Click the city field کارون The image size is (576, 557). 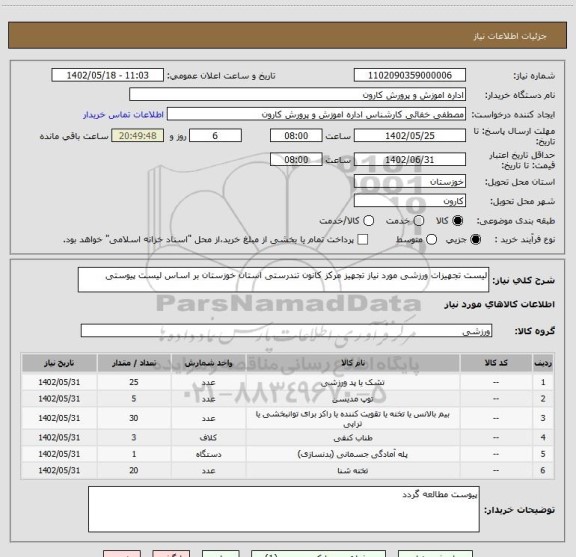pos(410,201)
